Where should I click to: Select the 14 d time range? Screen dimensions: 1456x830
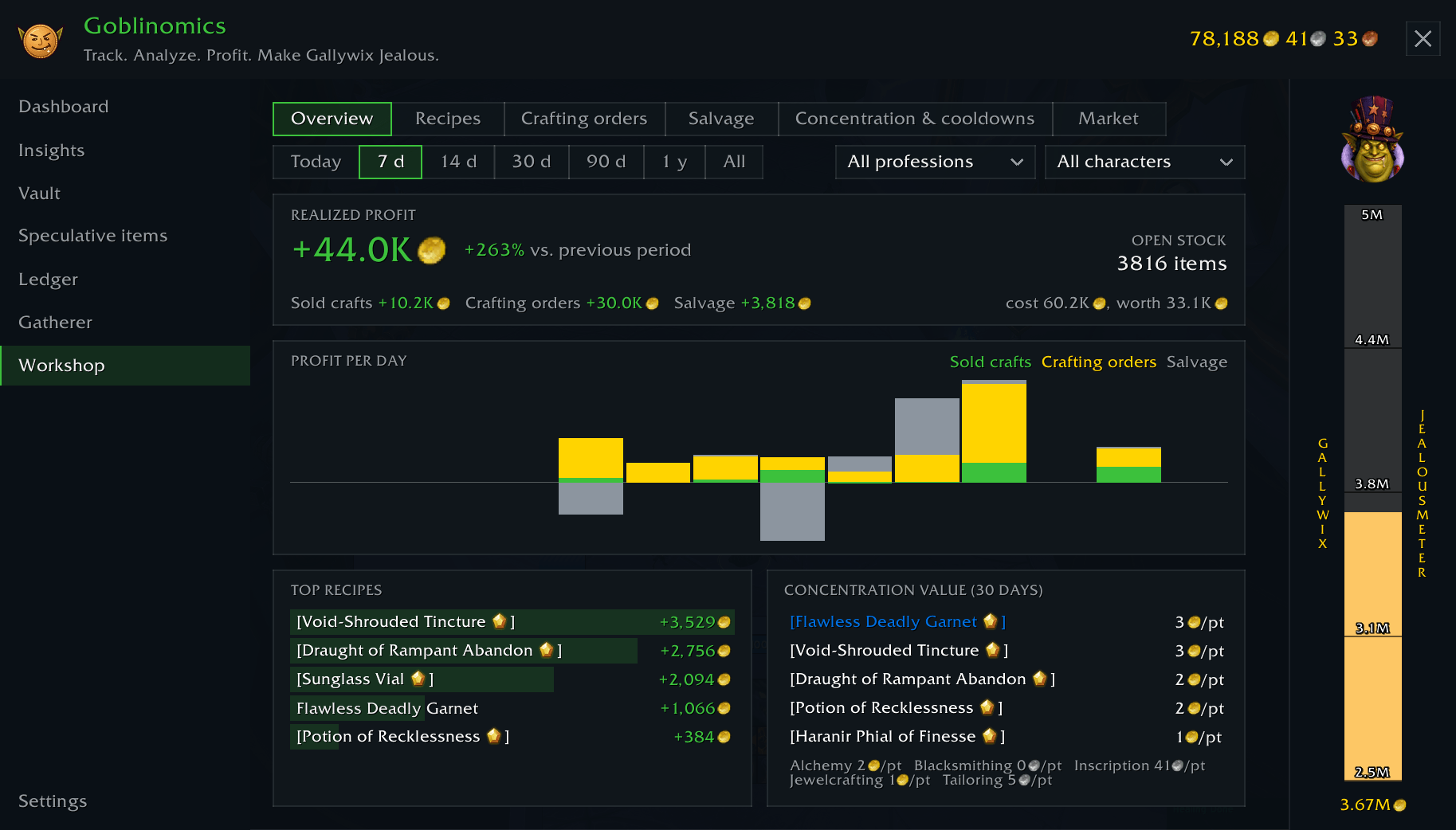pyautogui.click(x=458, y=162)
